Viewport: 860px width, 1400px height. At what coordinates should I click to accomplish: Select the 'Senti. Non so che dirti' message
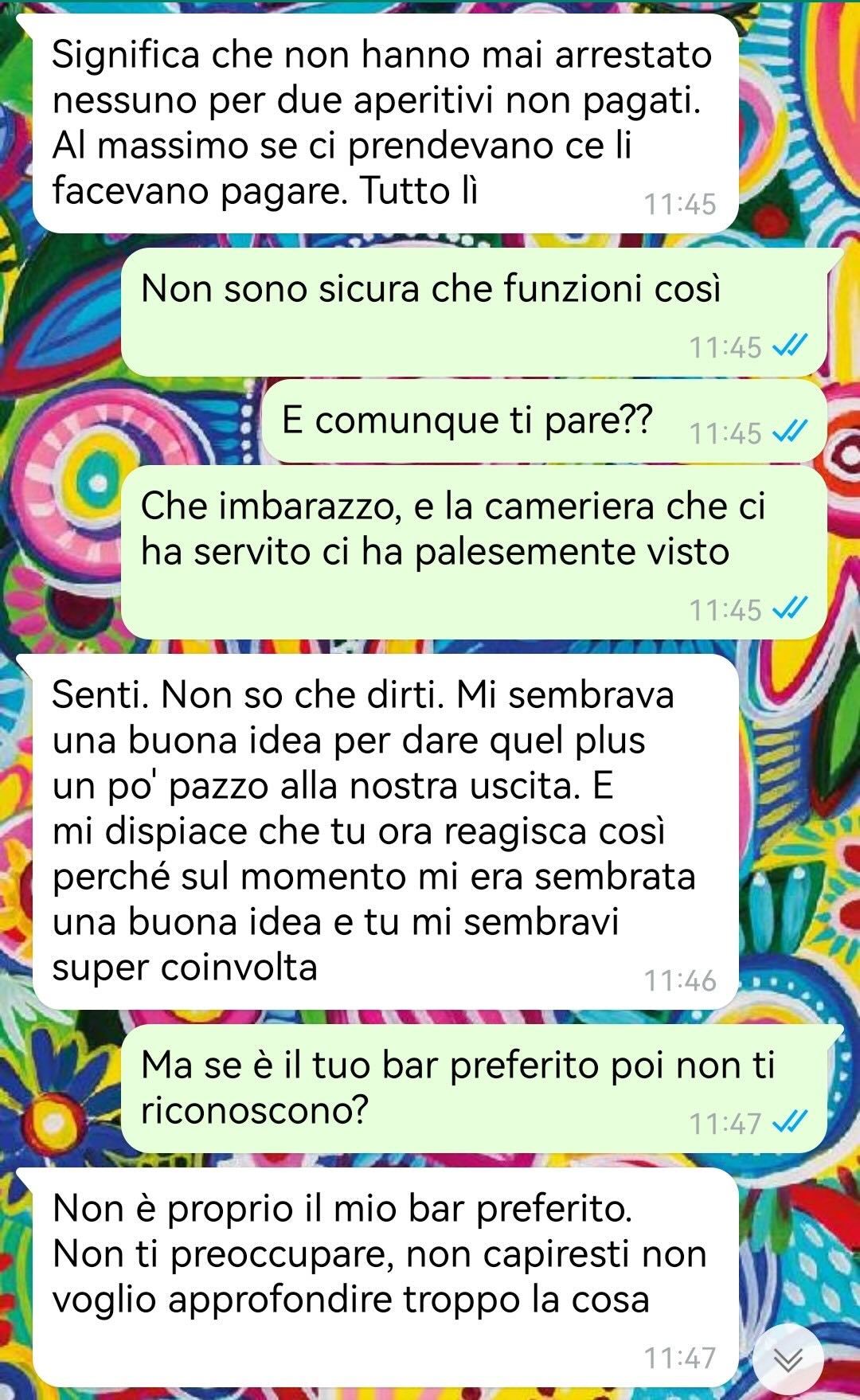[x=385, y=832]
